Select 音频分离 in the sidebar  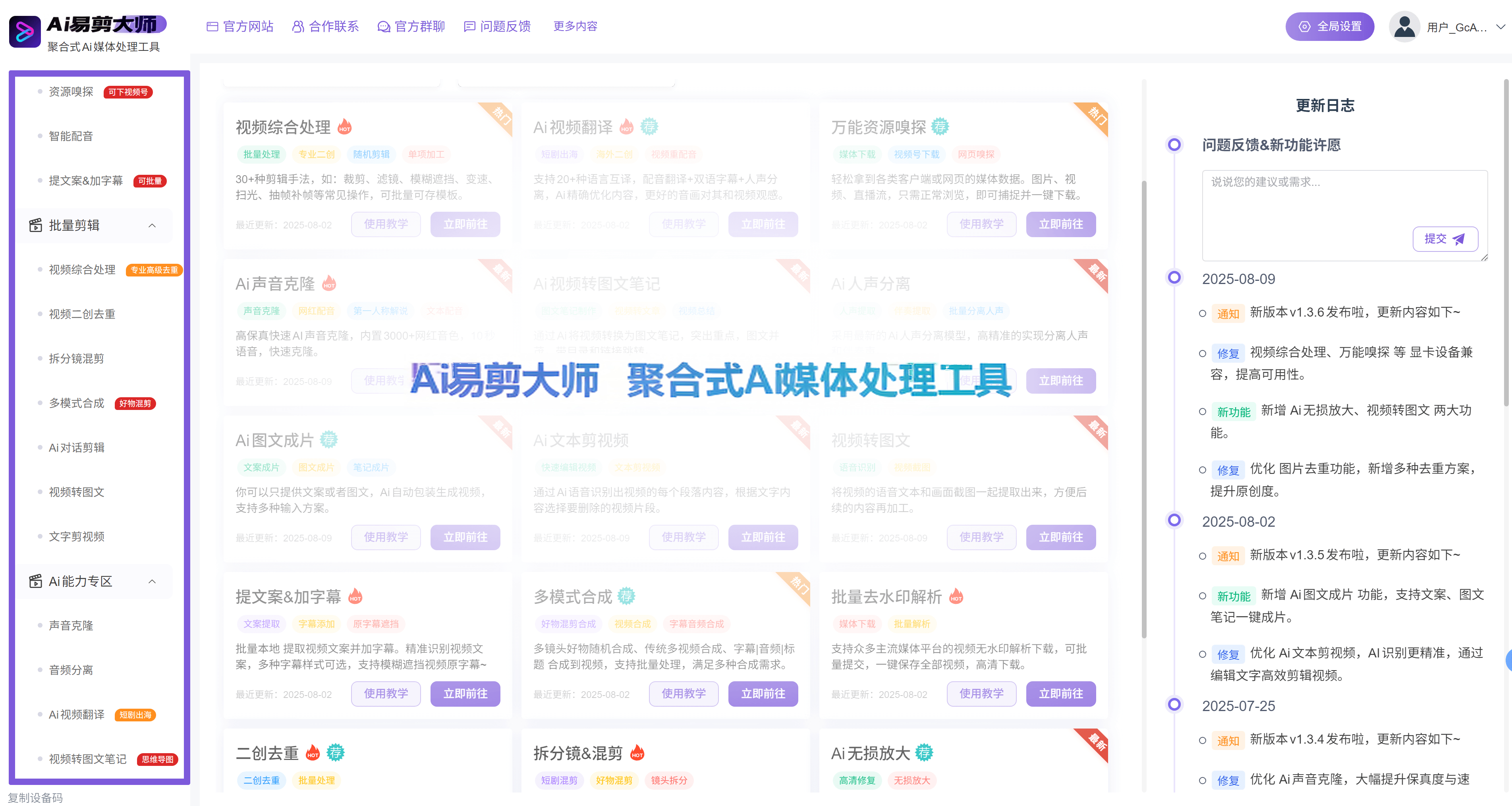(x=71, y=670)
